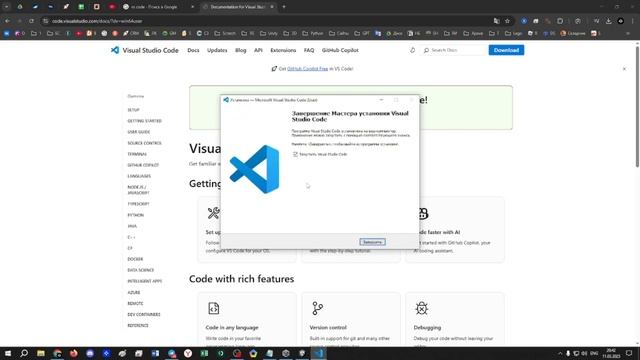Viewport: 640px width, 360px height.
Task: Show hidden system tray icons chevron
Action: [x=560, y=353]
